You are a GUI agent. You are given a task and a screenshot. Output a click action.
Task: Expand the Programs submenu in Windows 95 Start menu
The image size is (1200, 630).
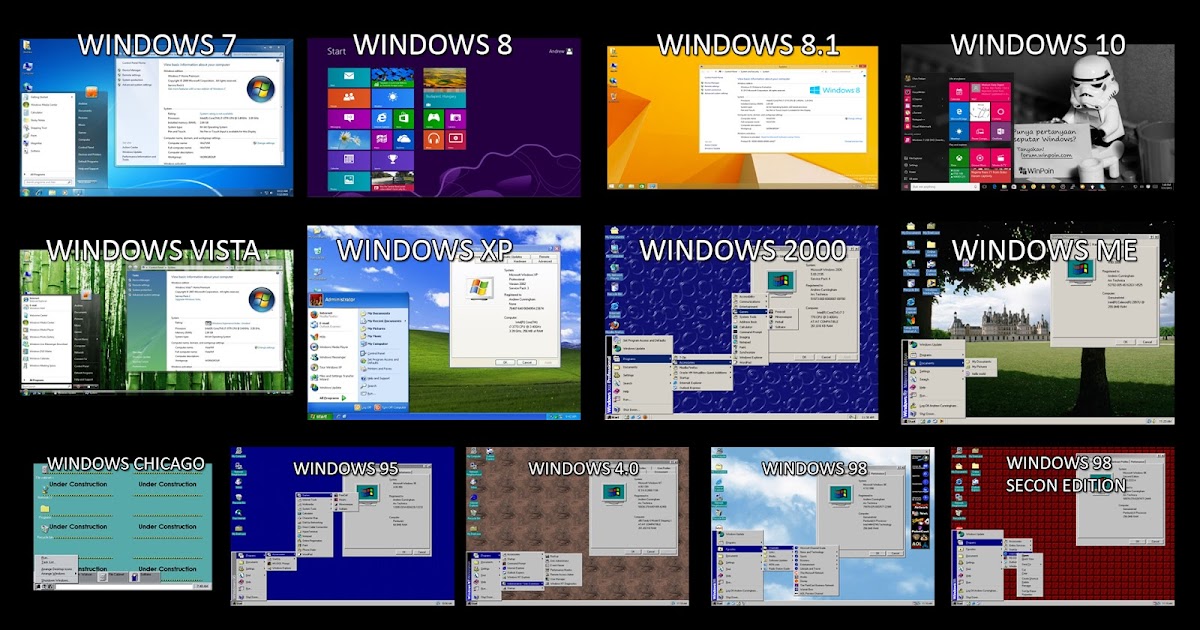click(251, 554)
